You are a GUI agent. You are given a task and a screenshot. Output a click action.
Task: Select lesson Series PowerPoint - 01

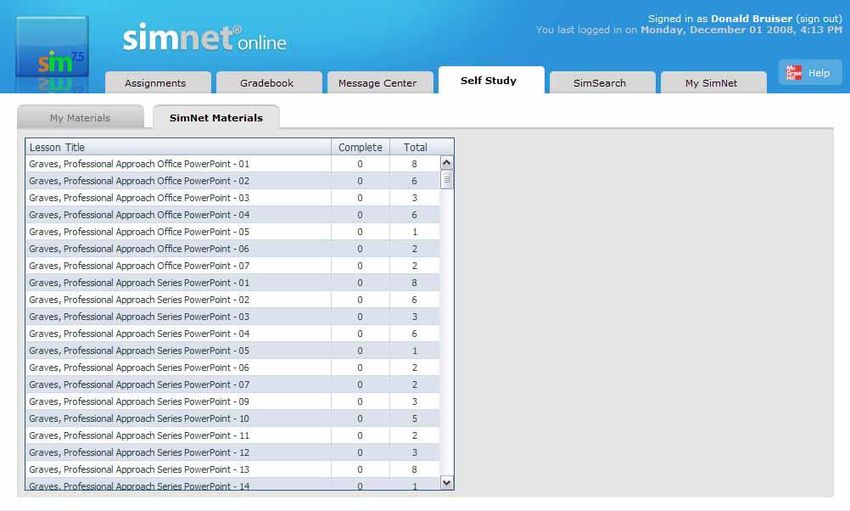(x=233, y=283)
